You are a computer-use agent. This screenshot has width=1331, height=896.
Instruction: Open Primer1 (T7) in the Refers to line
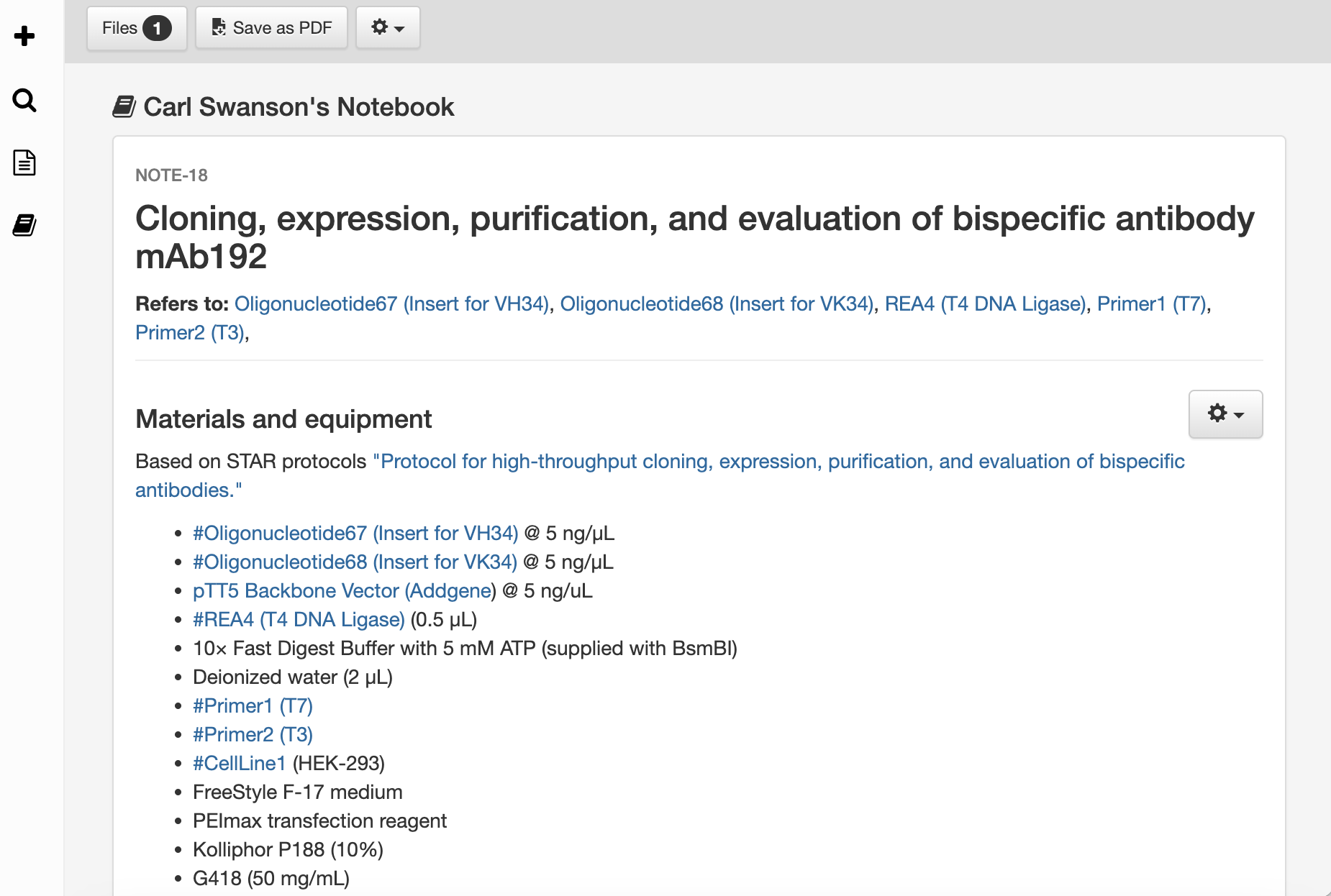click(x=1151, y=304)
